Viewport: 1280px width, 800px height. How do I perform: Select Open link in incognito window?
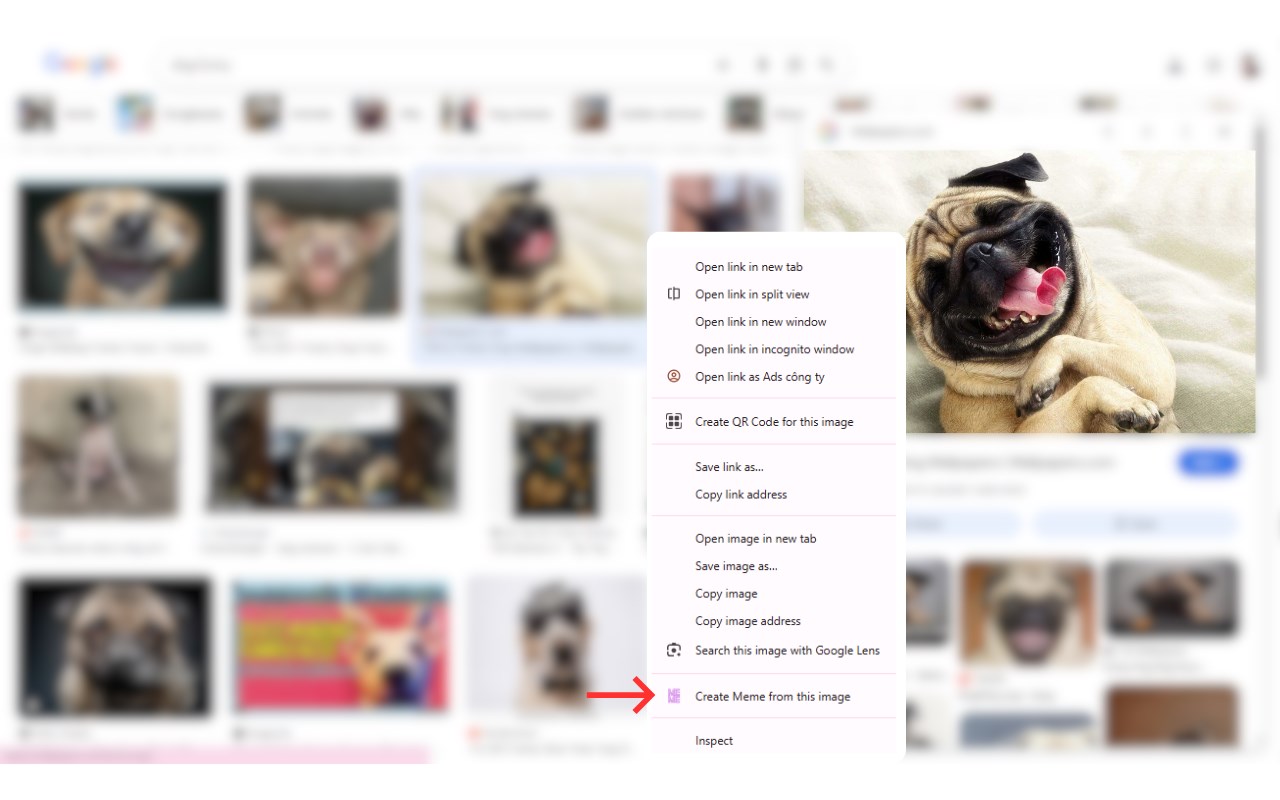tap(776, 349)
